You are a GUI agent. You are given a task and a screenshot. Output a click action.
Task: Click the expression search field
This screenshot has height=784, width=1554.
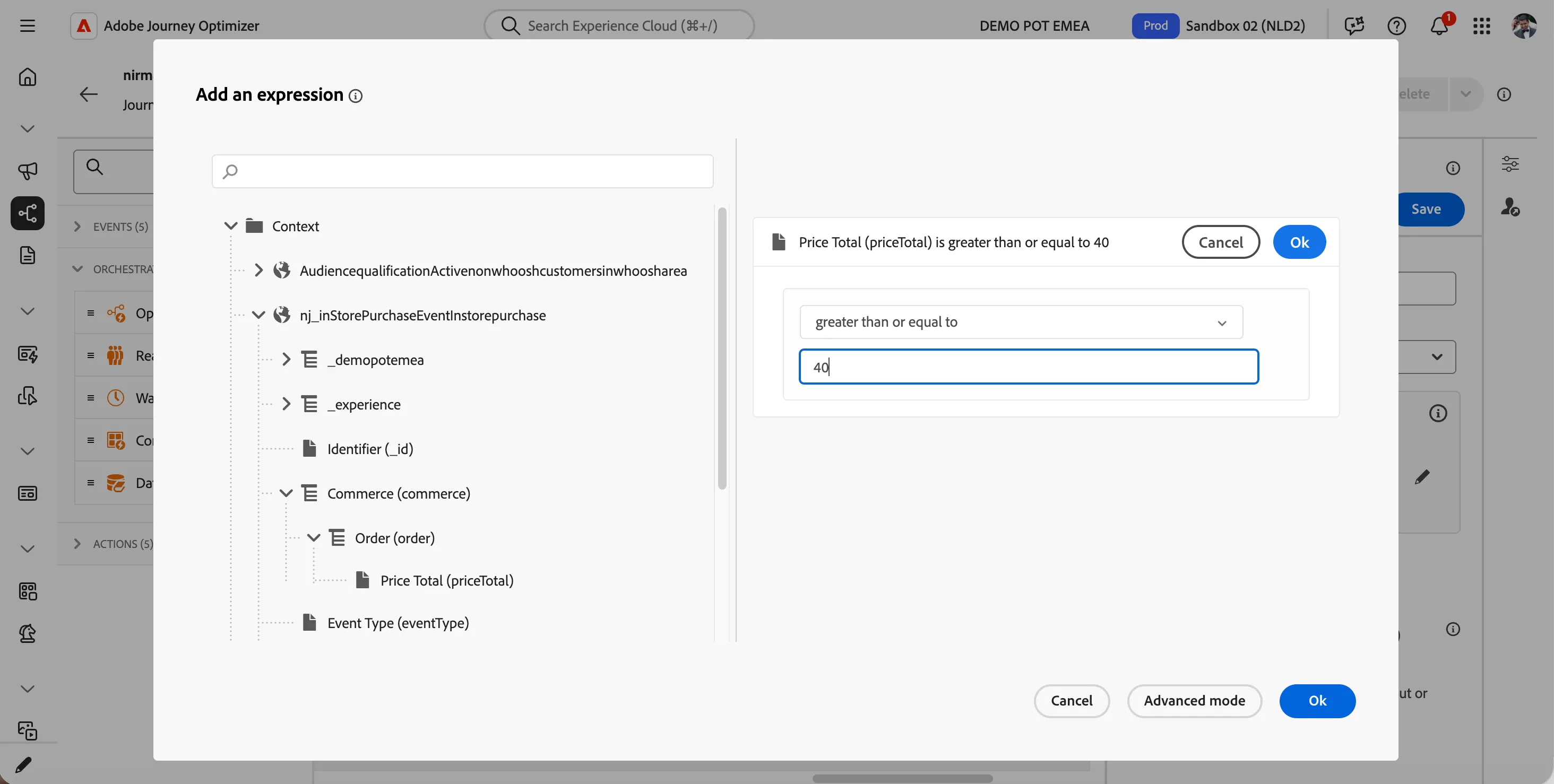[463, 171]
